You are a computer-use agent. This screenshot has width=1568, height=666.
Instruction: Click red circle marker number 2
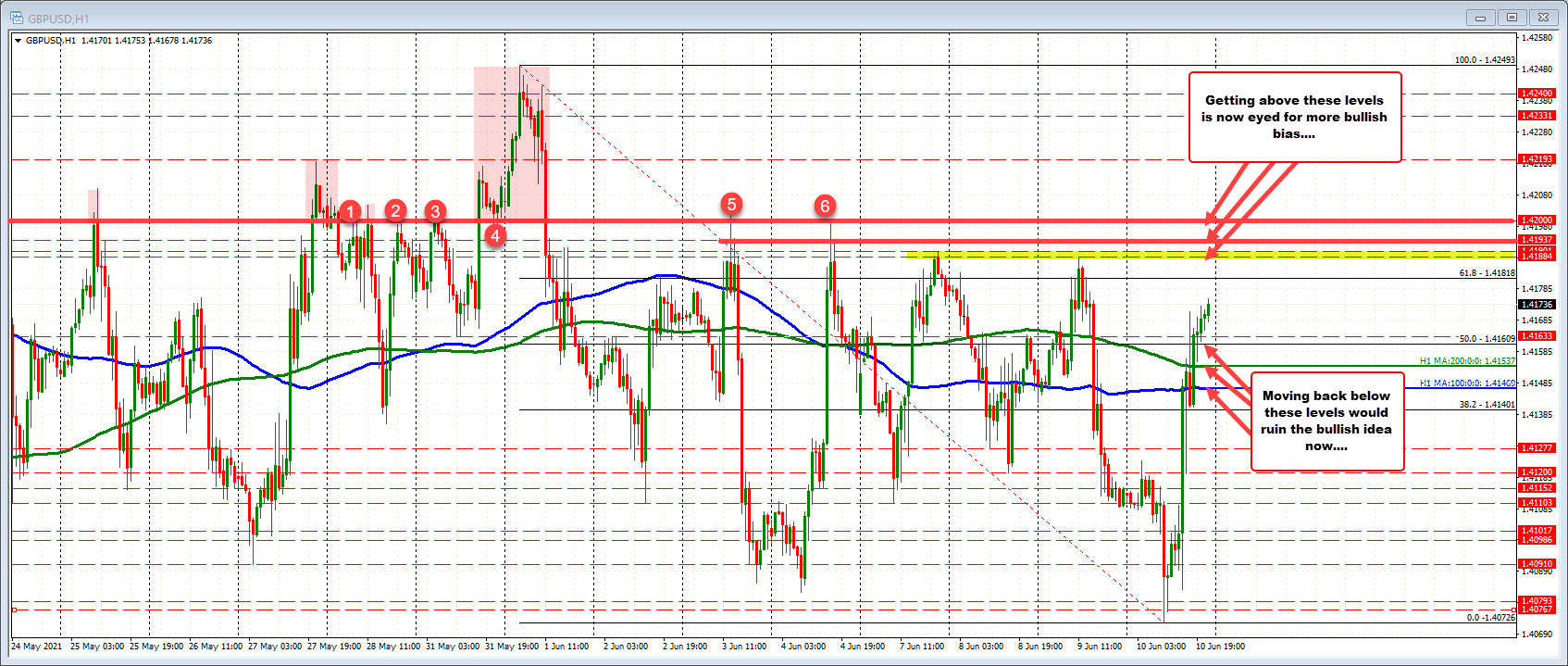[396, 210]
